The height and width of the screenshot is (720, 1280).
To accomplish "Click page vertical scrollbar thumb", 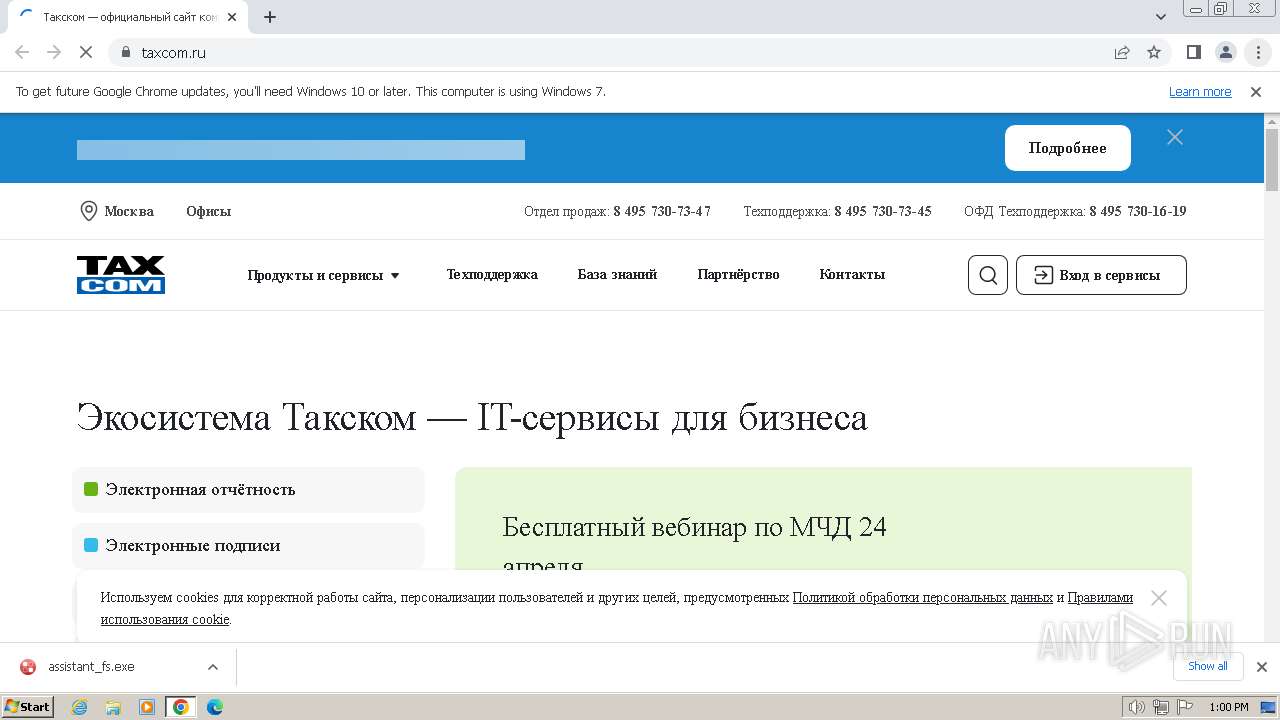I will coord(1272,160).
